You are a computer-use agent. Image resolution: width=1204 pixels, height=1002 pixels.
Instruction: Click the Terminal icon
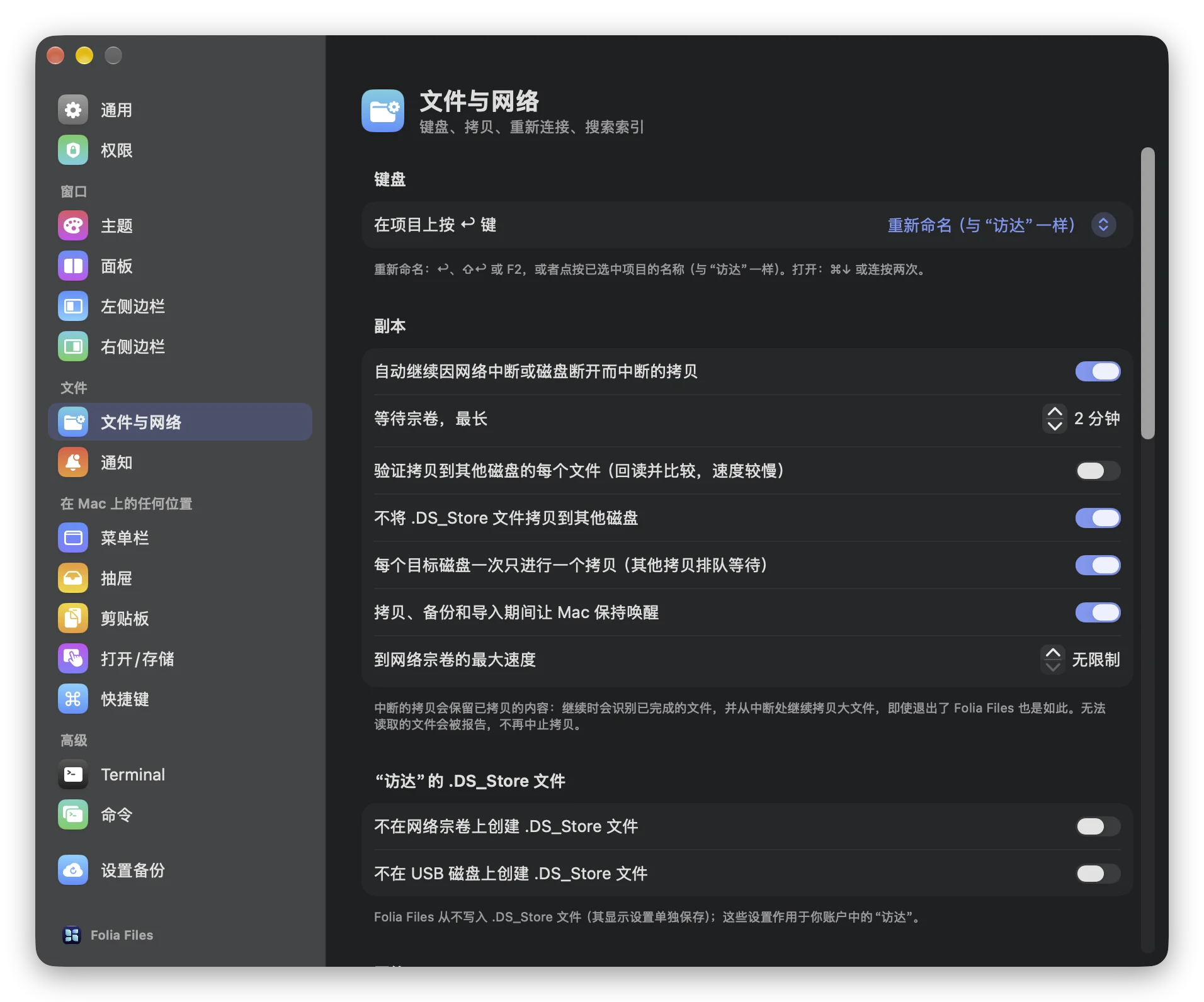pyautogui.click(x=73, y=775)
